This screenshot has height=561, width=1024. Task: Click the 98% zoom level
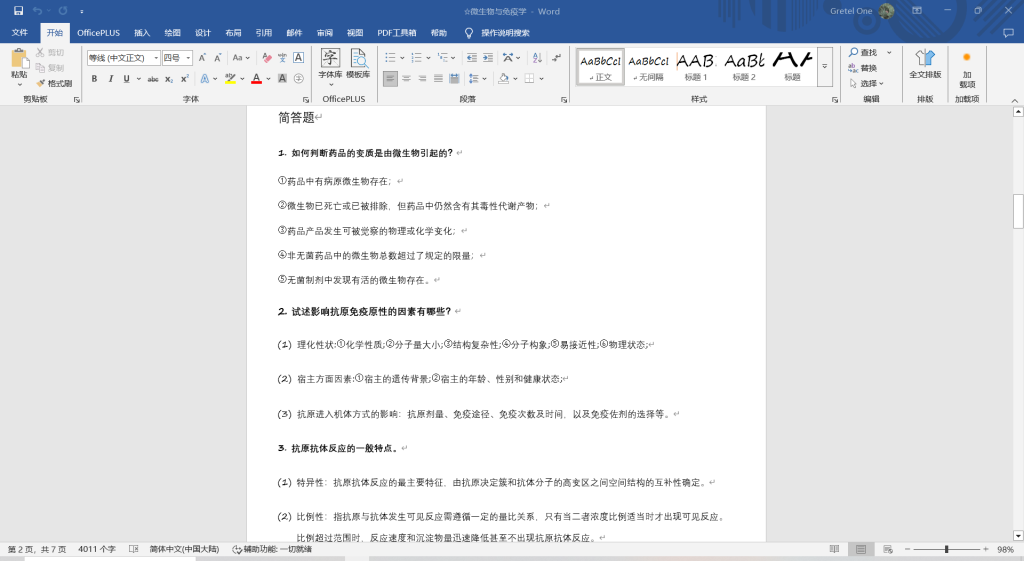click(1005, 549)
